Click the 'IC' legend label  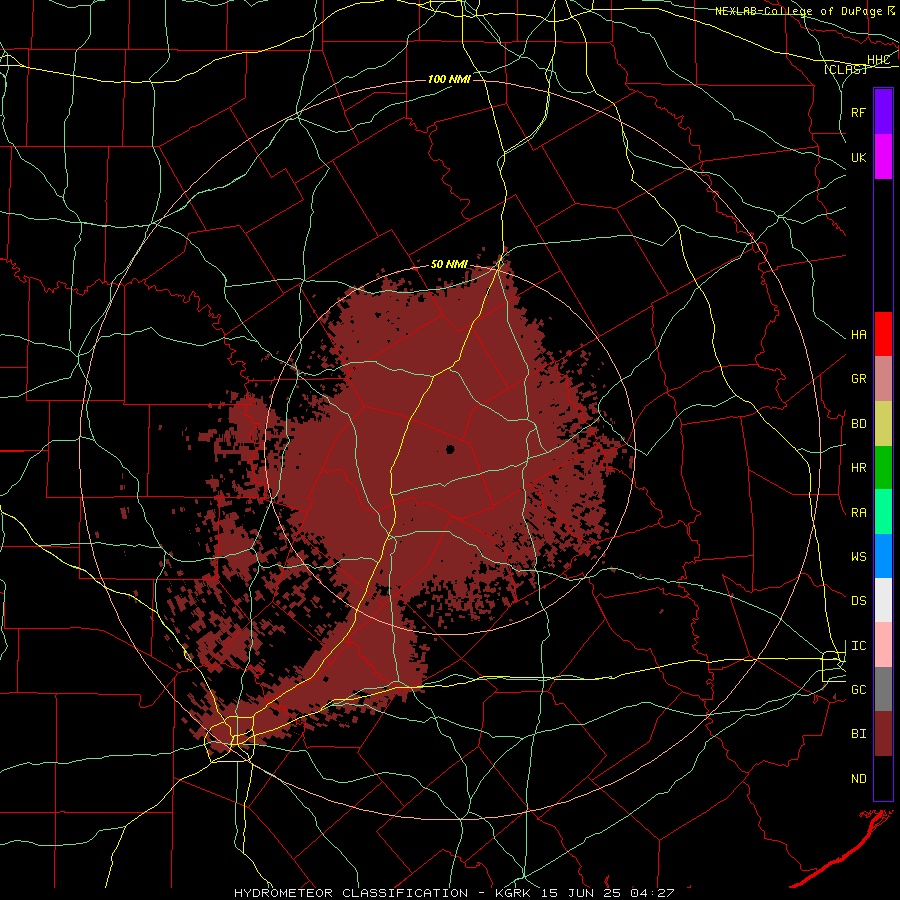858,645
